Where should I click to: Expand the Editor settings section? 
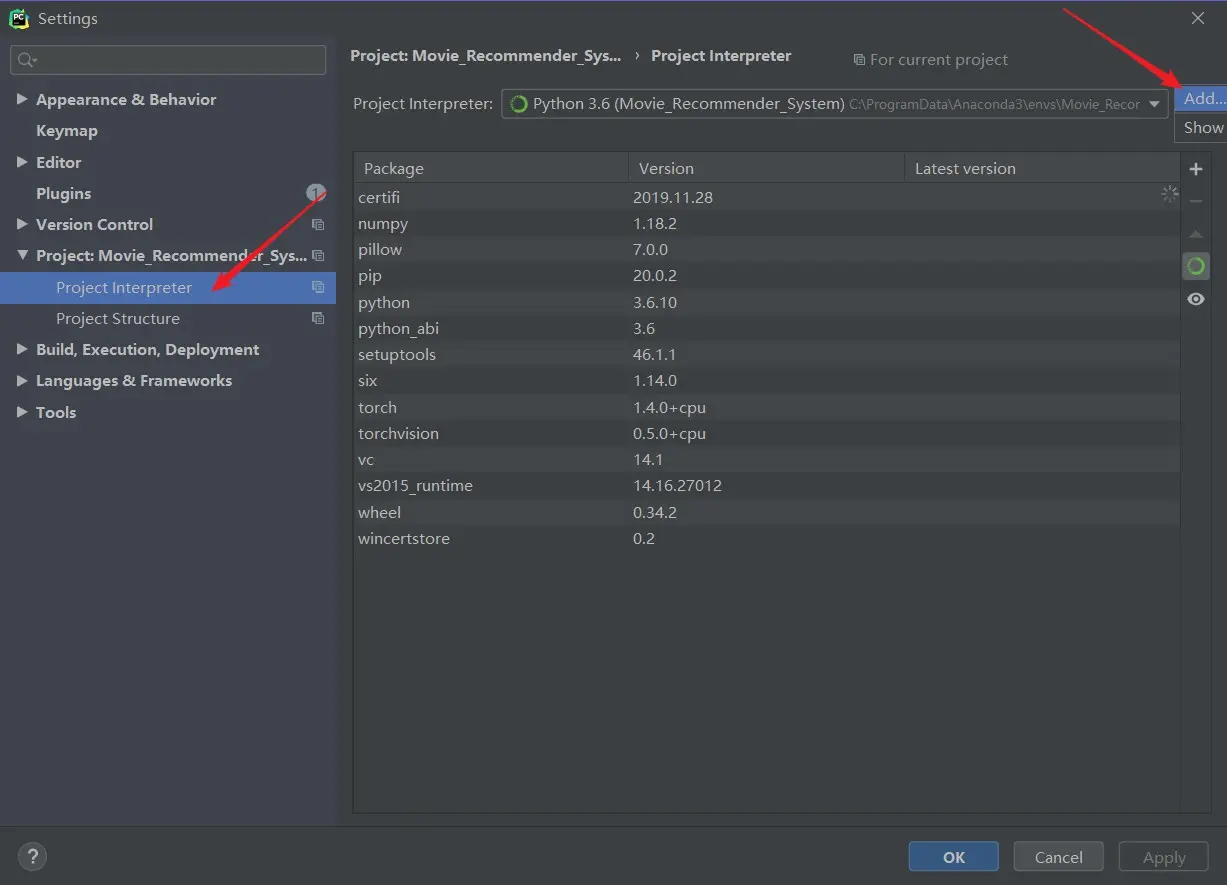[x=22, y=162]
